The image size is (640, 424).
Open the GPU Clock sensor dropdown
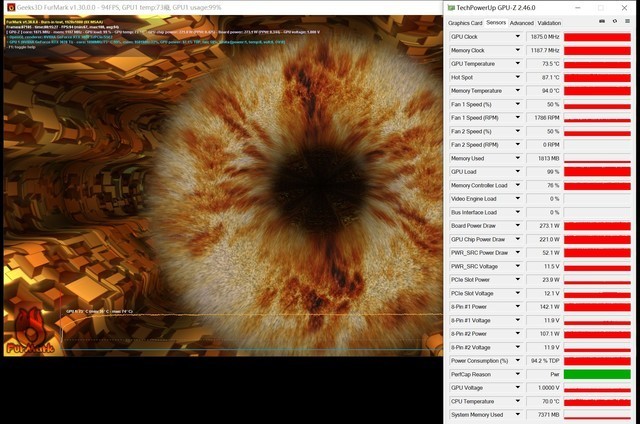tap(518, 37)
